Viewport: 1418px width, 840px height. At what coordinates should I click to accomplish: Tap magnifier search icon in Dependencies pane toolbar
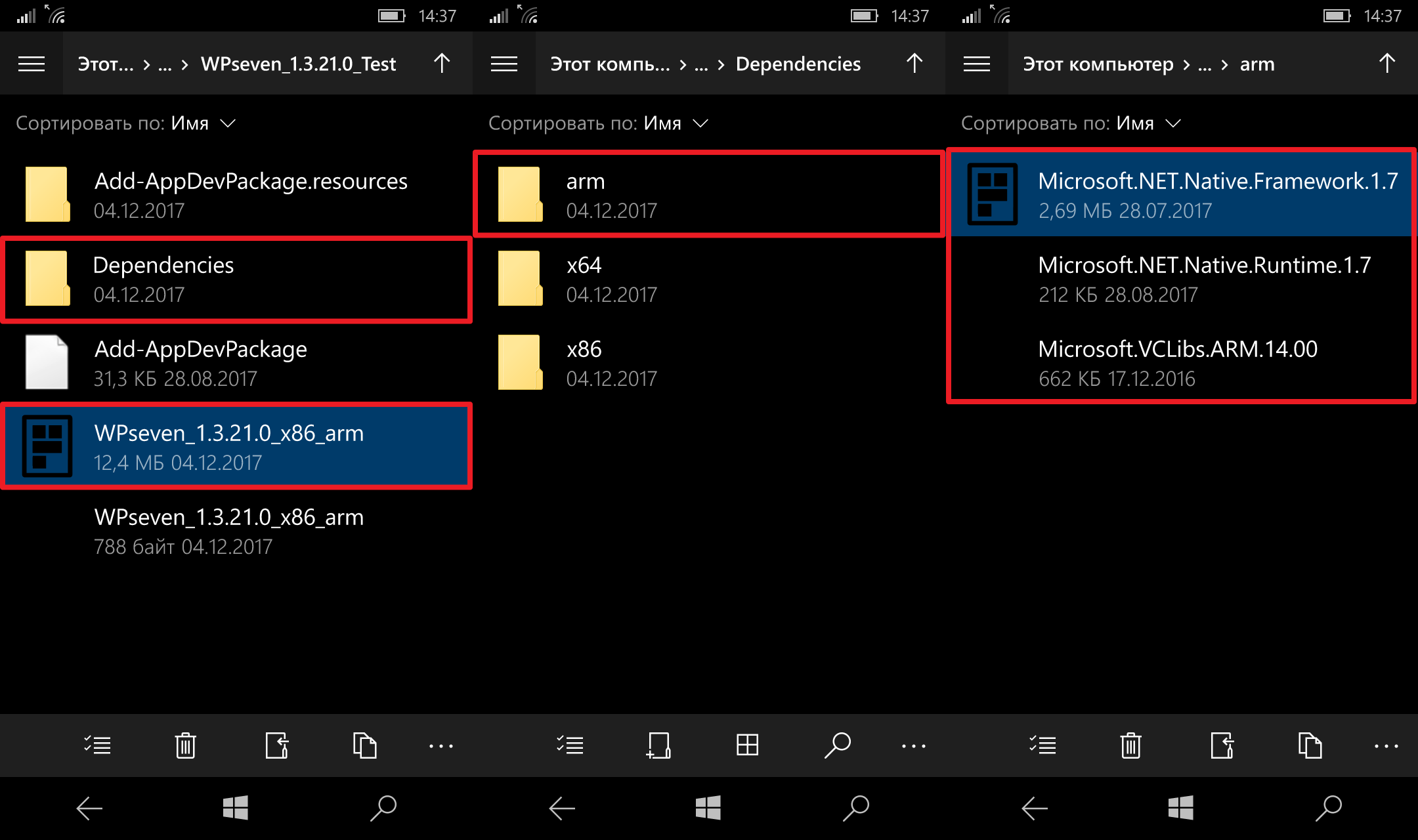coord(837,745)
